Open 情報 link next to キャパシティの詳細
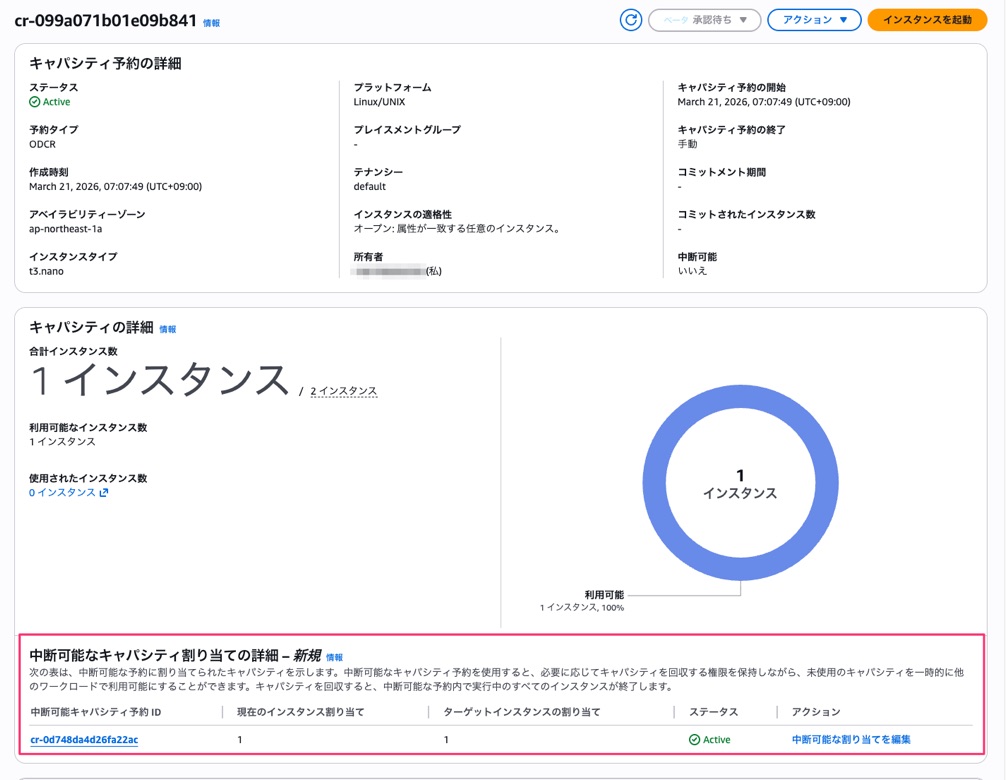Viewport: 1006px width, 780px height. tap(168, 329)
